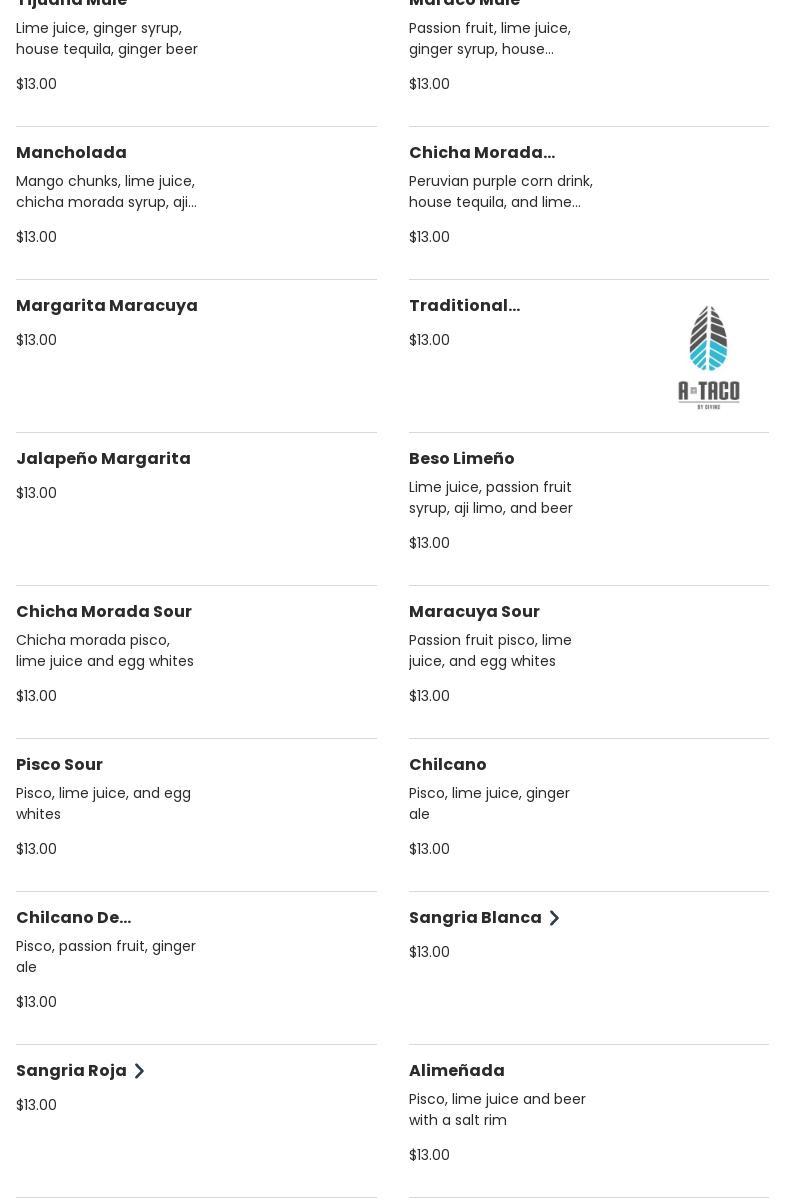Open the Traditional margarita item
Viewport: 785px width, 1200px height.
tap(464, 306)
